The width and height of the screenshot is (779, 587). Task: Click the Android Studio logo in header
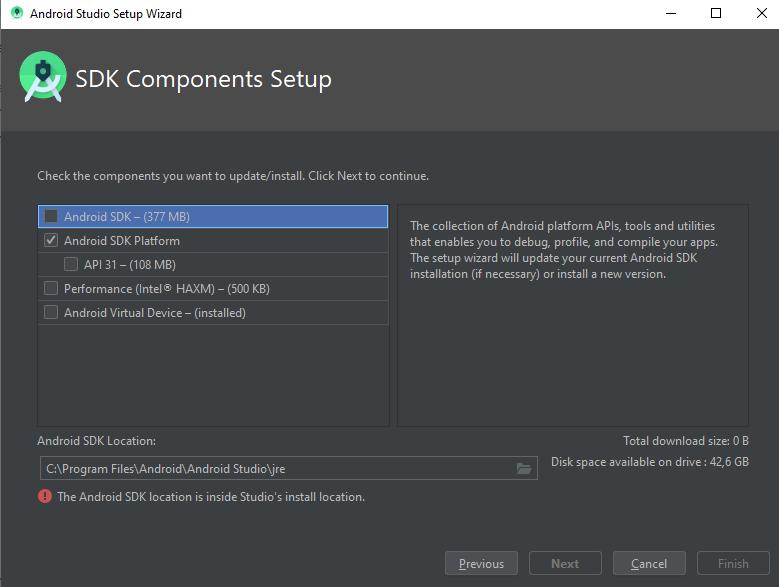pyautogui.click(x=43, y=77)
